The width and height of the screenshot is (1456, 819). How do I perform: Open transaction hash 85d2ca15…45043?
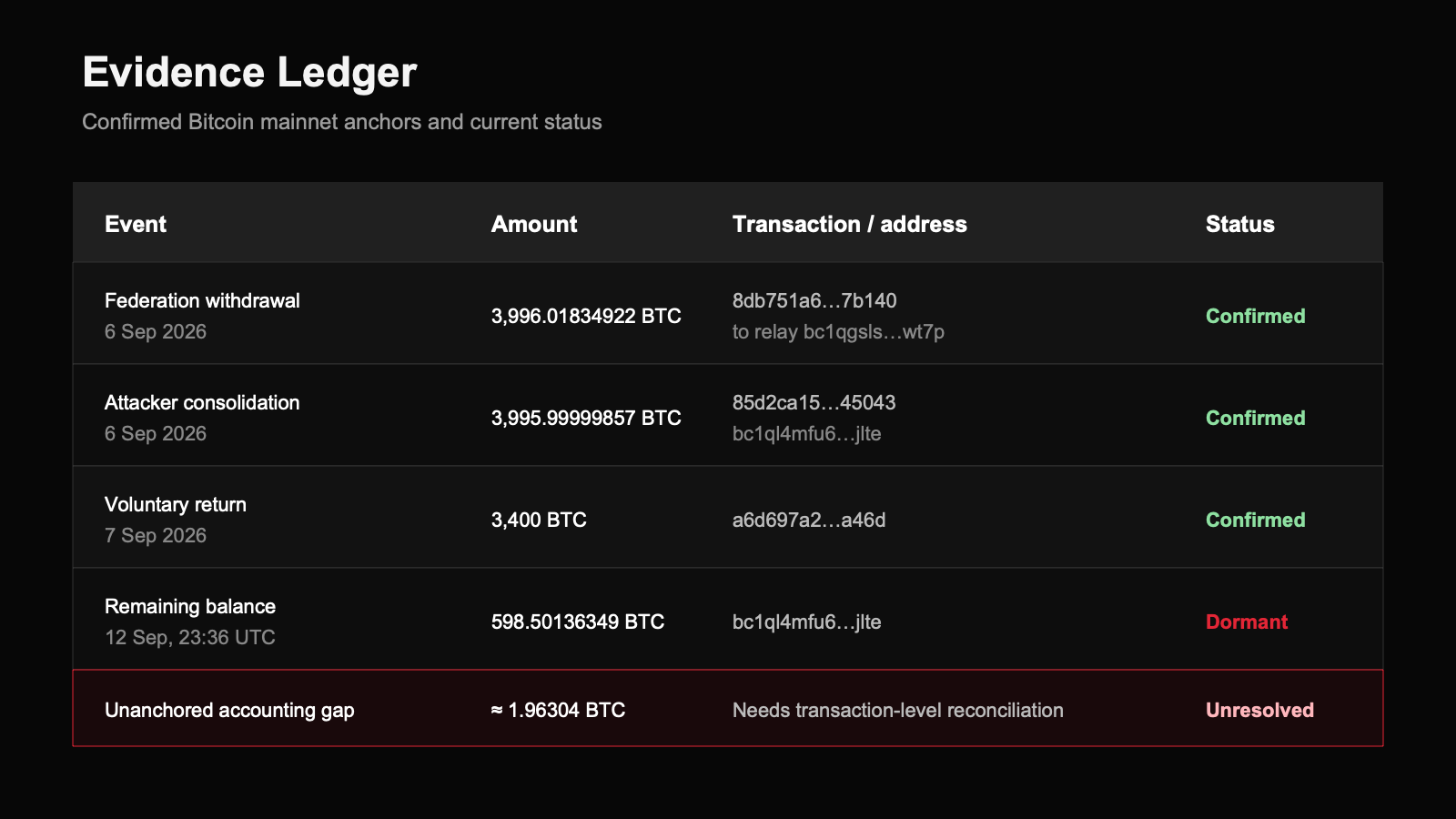pos(814,402)
